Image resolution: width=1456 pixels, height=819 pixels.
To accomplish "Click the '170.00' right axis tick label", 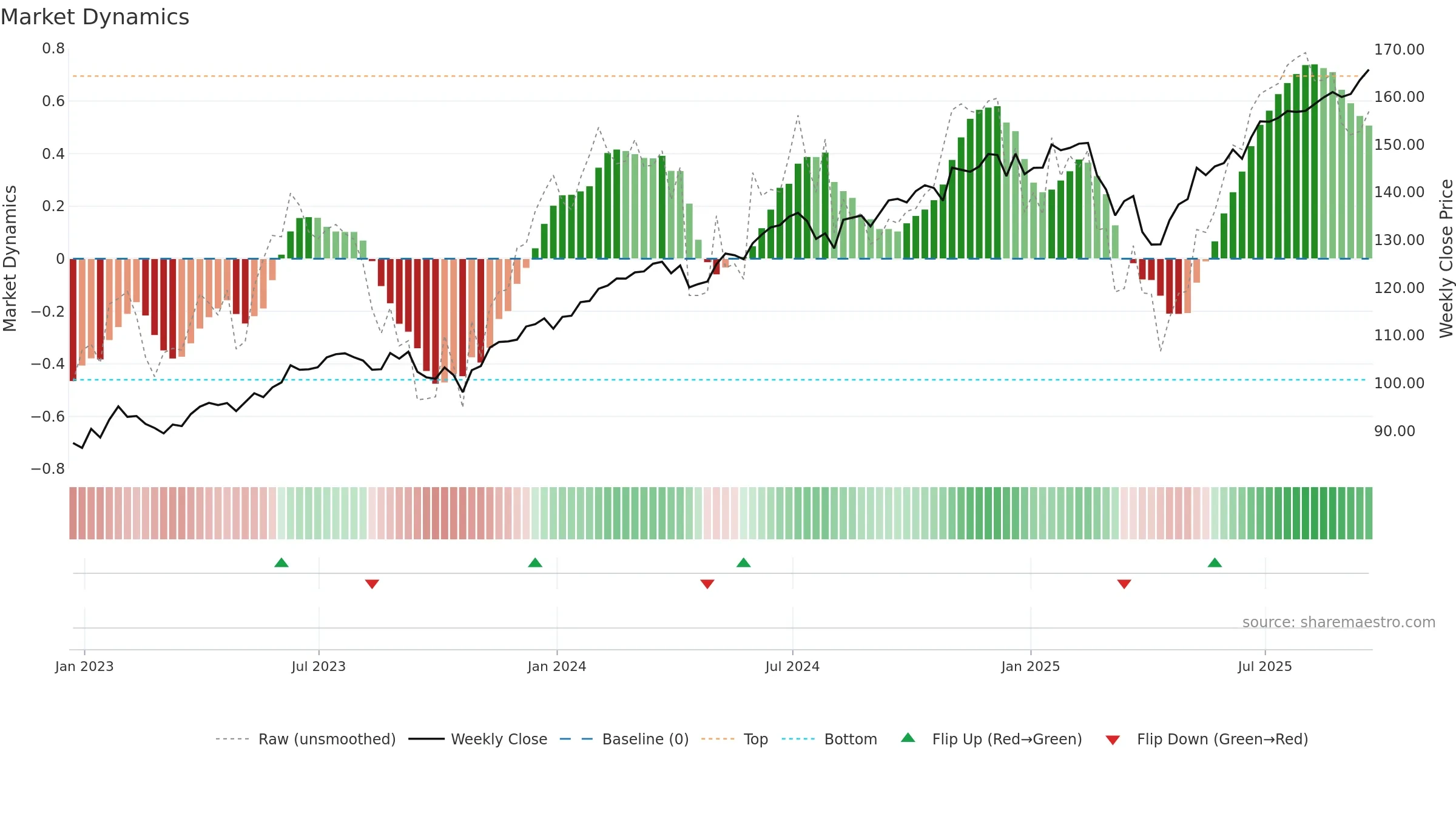I will click(1399, 49).
